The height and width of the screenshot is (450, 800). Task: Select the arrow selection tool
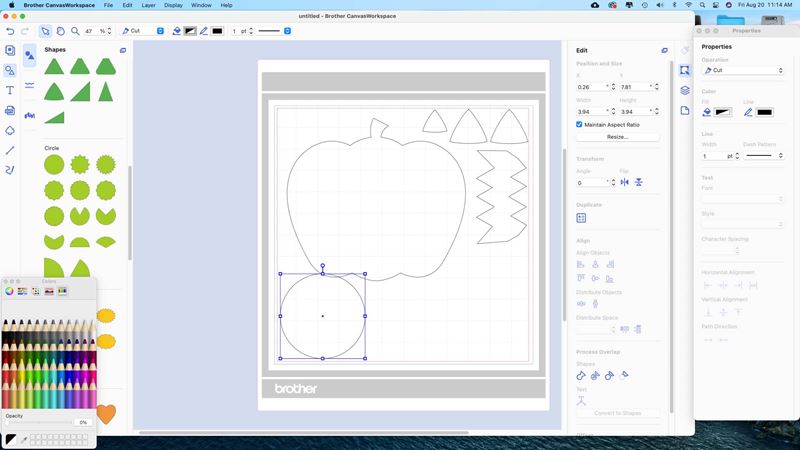(45, 31)
